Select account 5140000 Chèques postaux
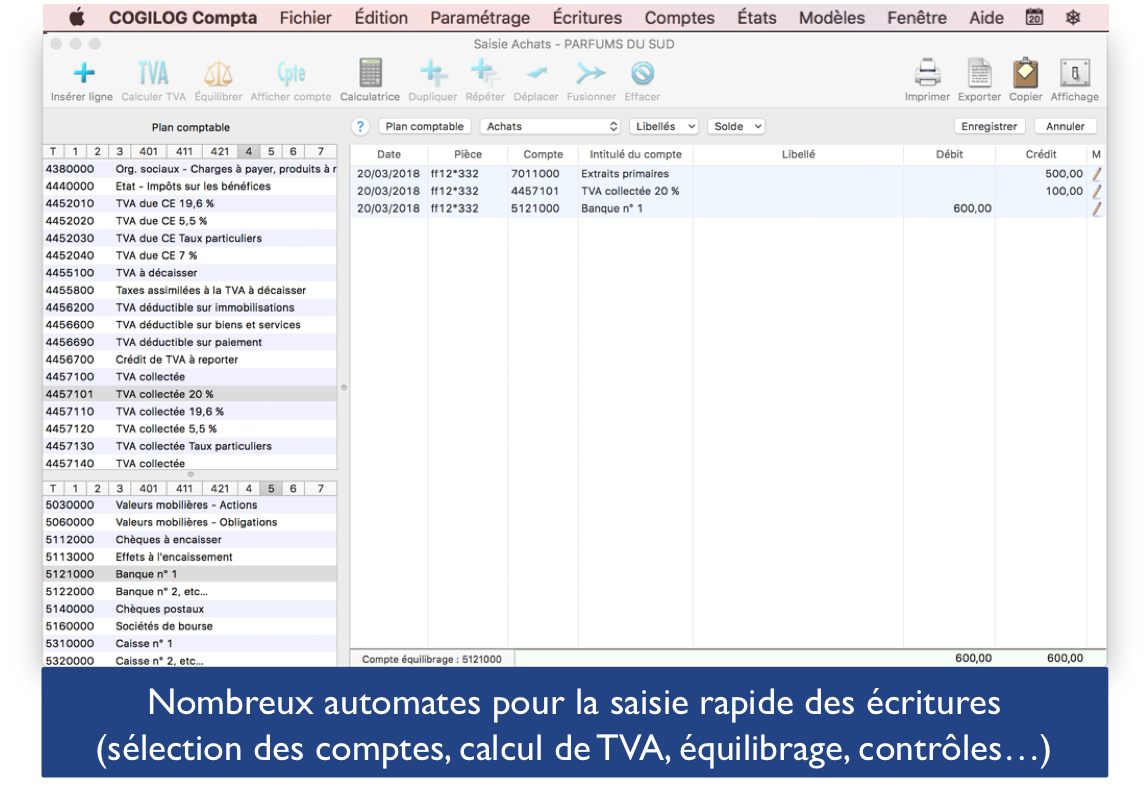 190,609
